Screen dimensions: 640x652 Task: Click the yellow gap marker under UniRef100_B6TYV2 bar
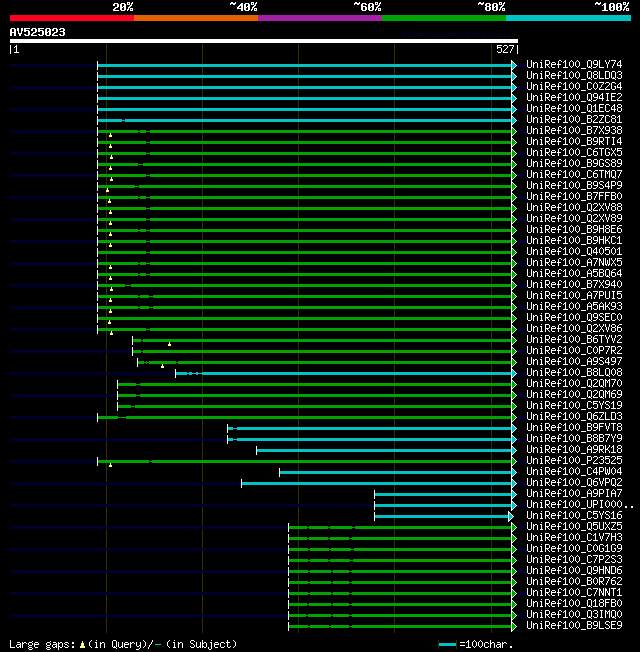(x=169, y=344)
